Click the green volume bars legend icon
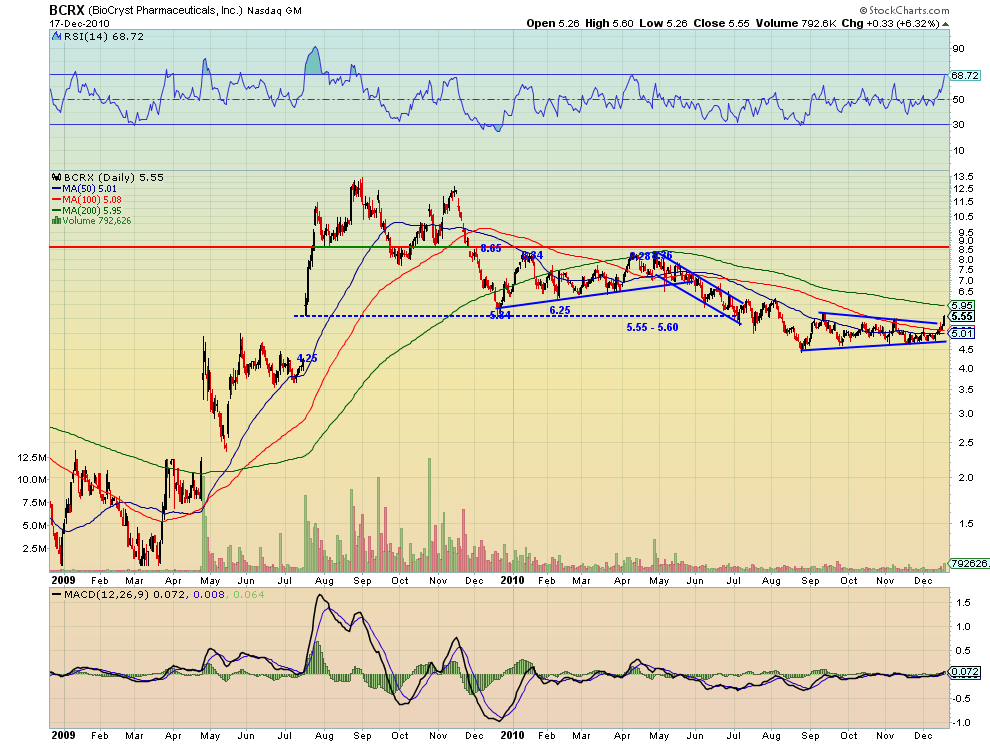 pyautogui.click(x=56, y=220)
